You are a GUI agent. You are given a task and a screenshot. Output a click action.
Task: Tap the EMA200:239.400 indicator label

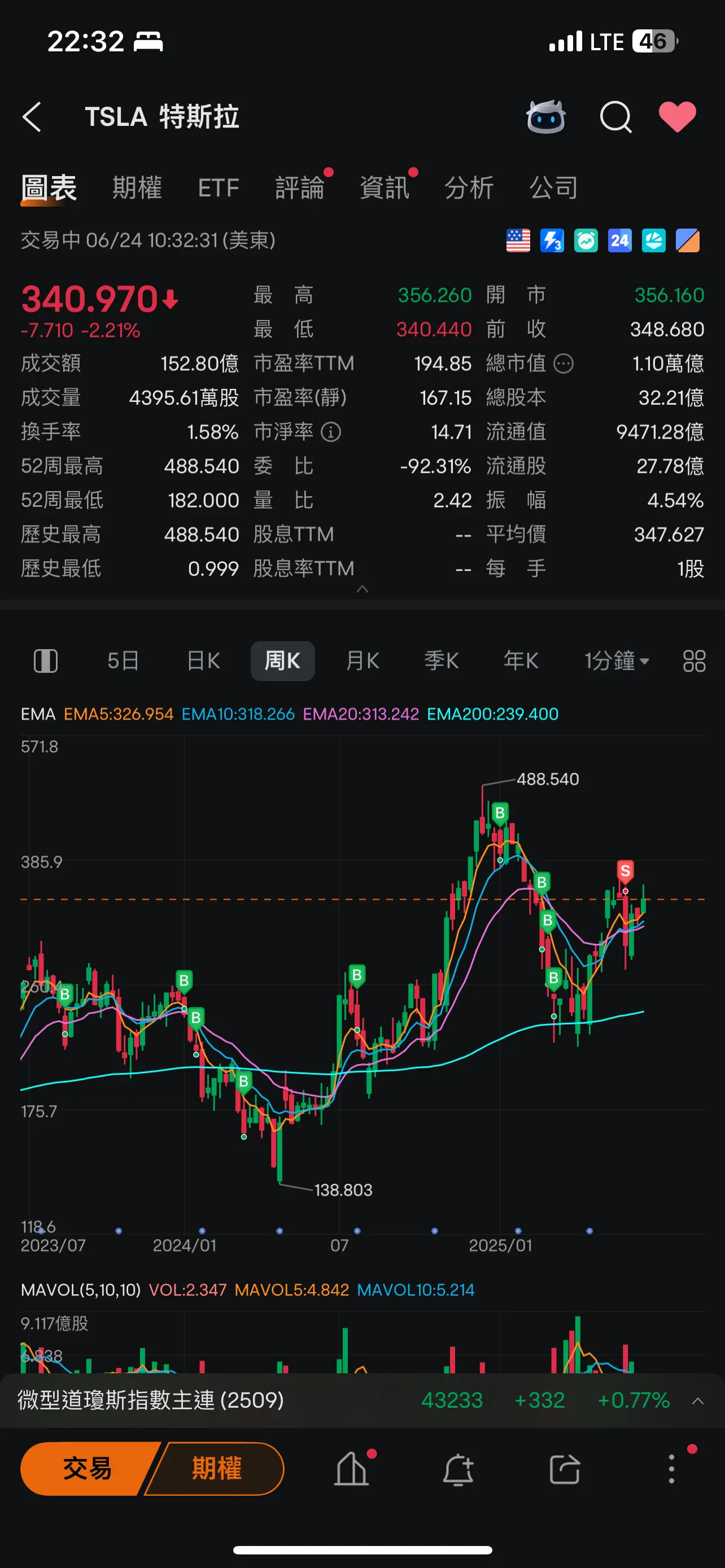(x=492, y=714)
